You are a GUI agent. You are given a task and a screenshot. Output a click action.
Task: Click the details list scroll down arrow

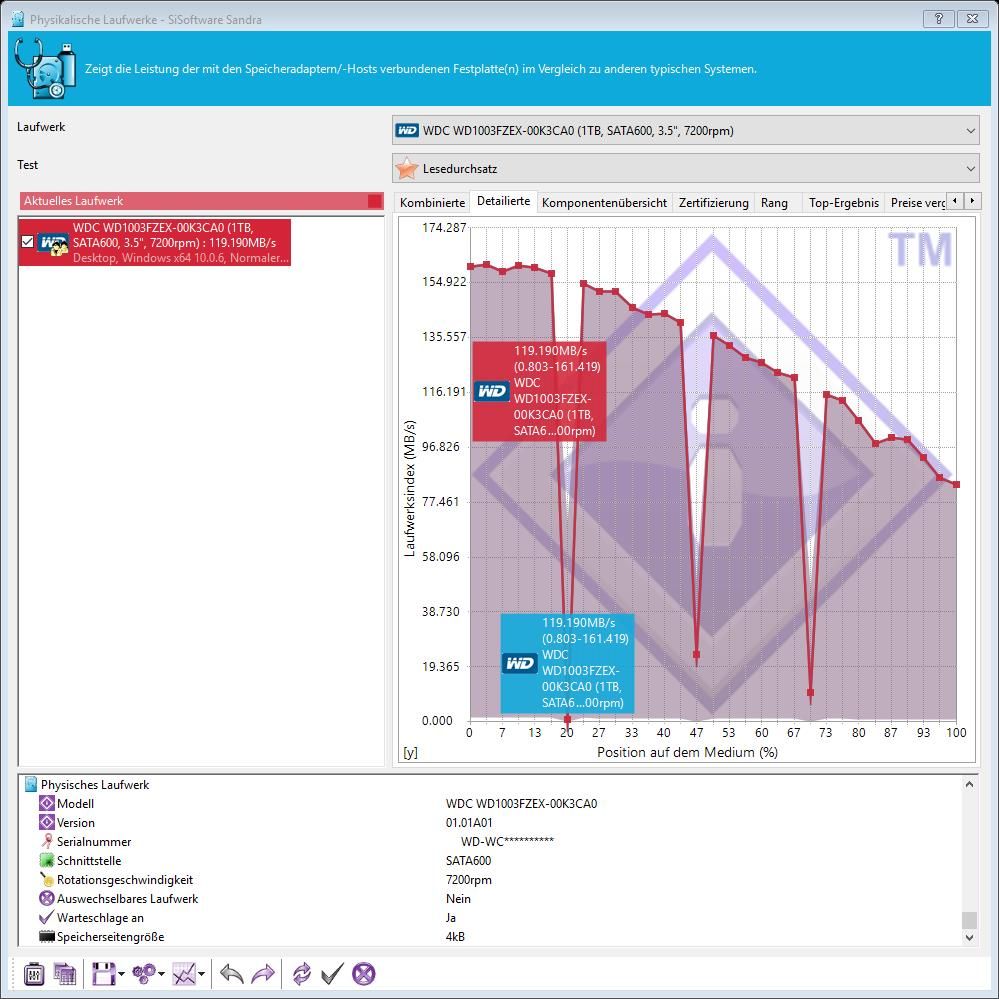pos(969,937)
